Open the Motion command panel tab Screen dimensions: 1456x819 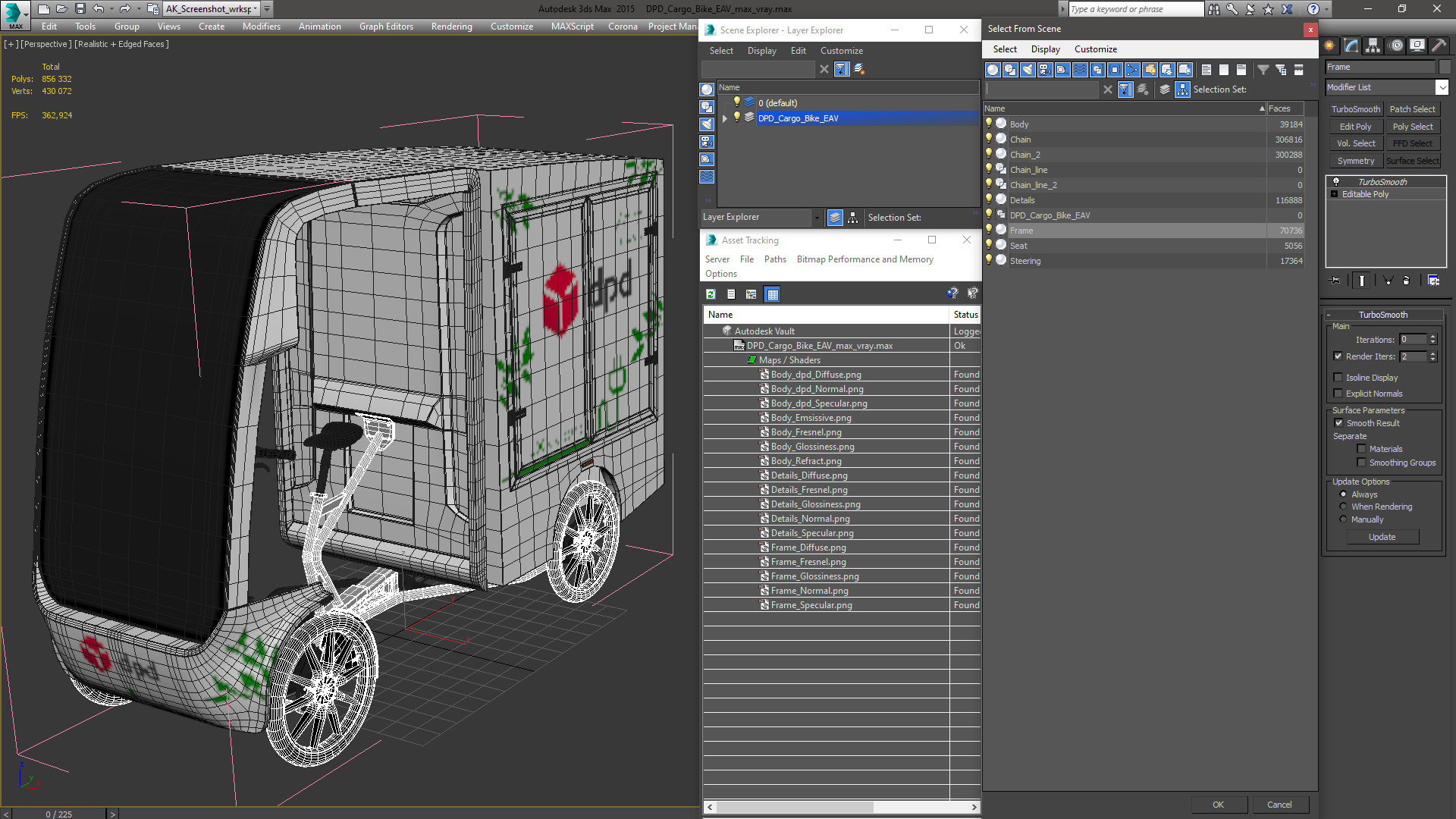tap(1395, 45)
